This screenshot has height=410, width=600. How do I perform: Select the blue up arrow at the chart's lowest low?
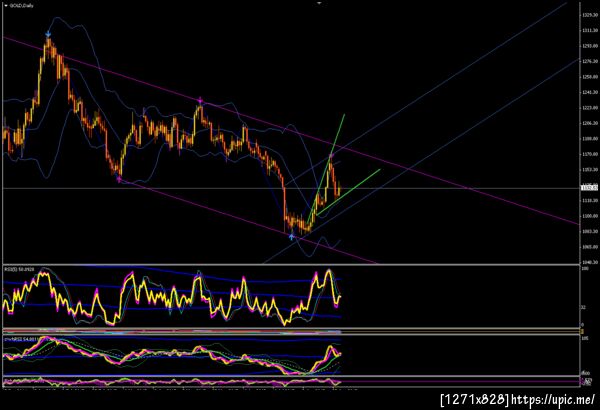click(x=292, y=237)
